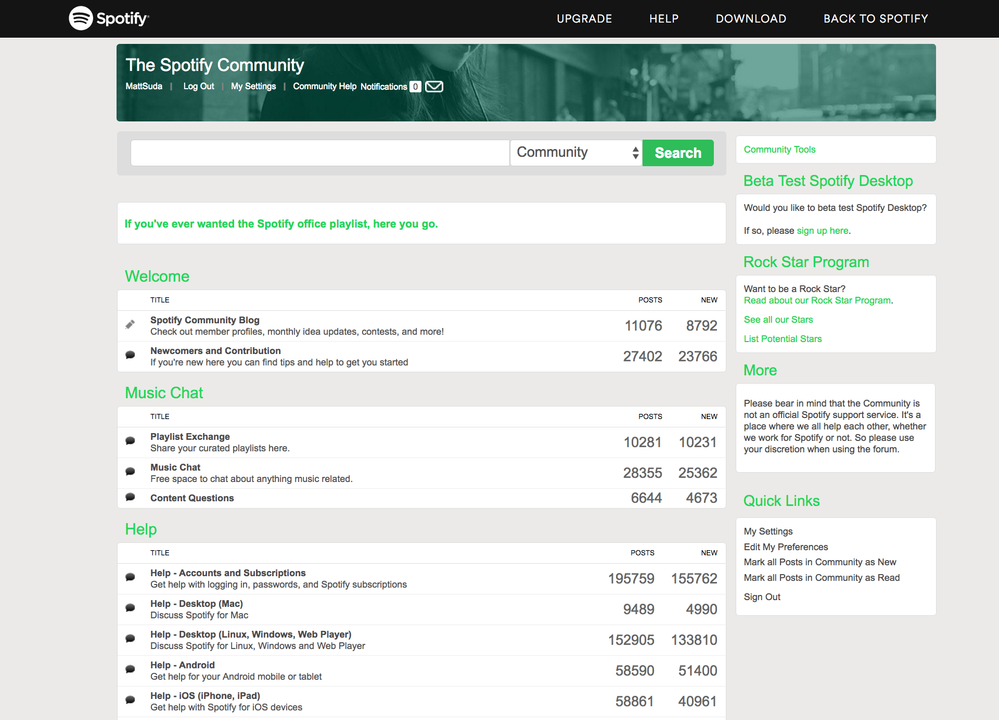This screenshot has height=720, width=999.
Task: Focus the community search text field
Action: (x=319, y=153)
